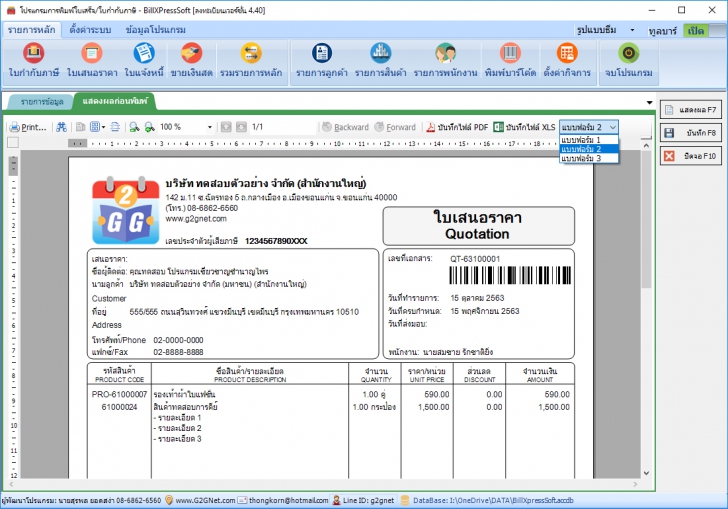728x509 pixels.
Task: Click the horizontal scrollbar right arrow
Action: pos(635,484)
